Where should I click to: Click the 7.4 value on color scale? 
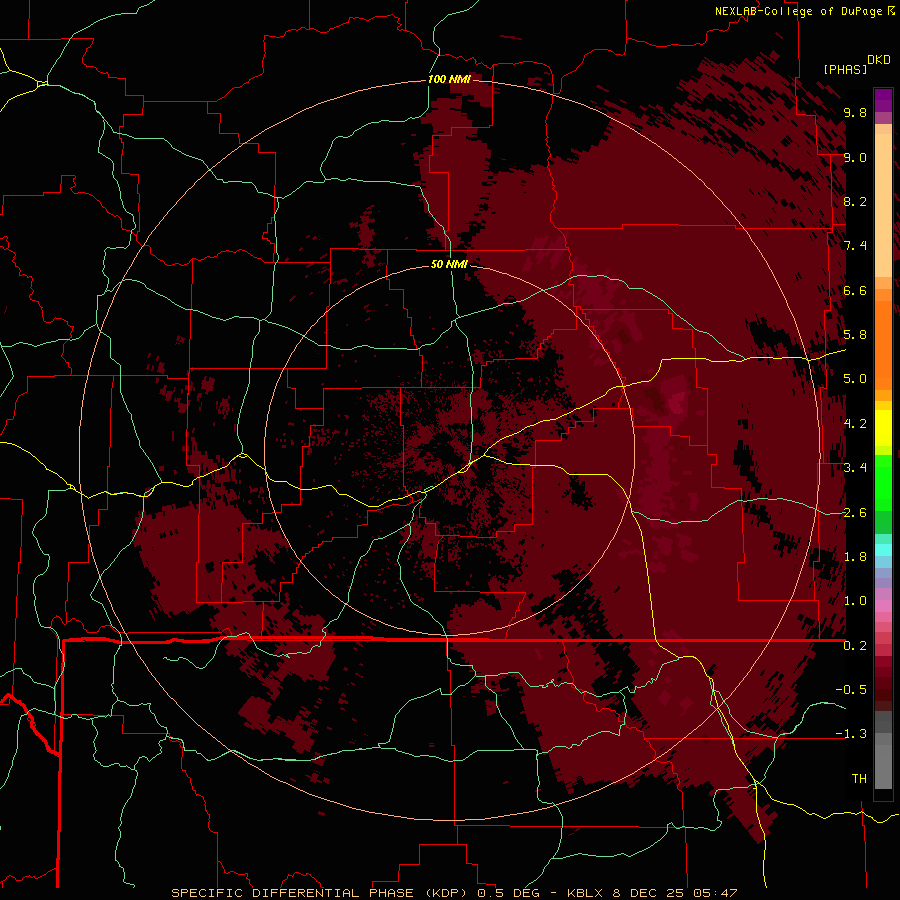coord(855,246)
